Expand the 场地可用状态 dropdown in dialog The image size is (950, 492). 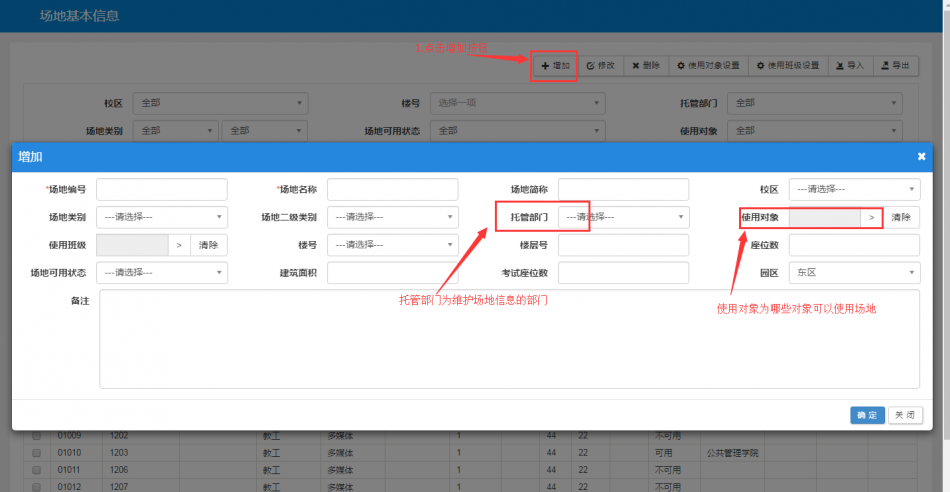(162, 272)
